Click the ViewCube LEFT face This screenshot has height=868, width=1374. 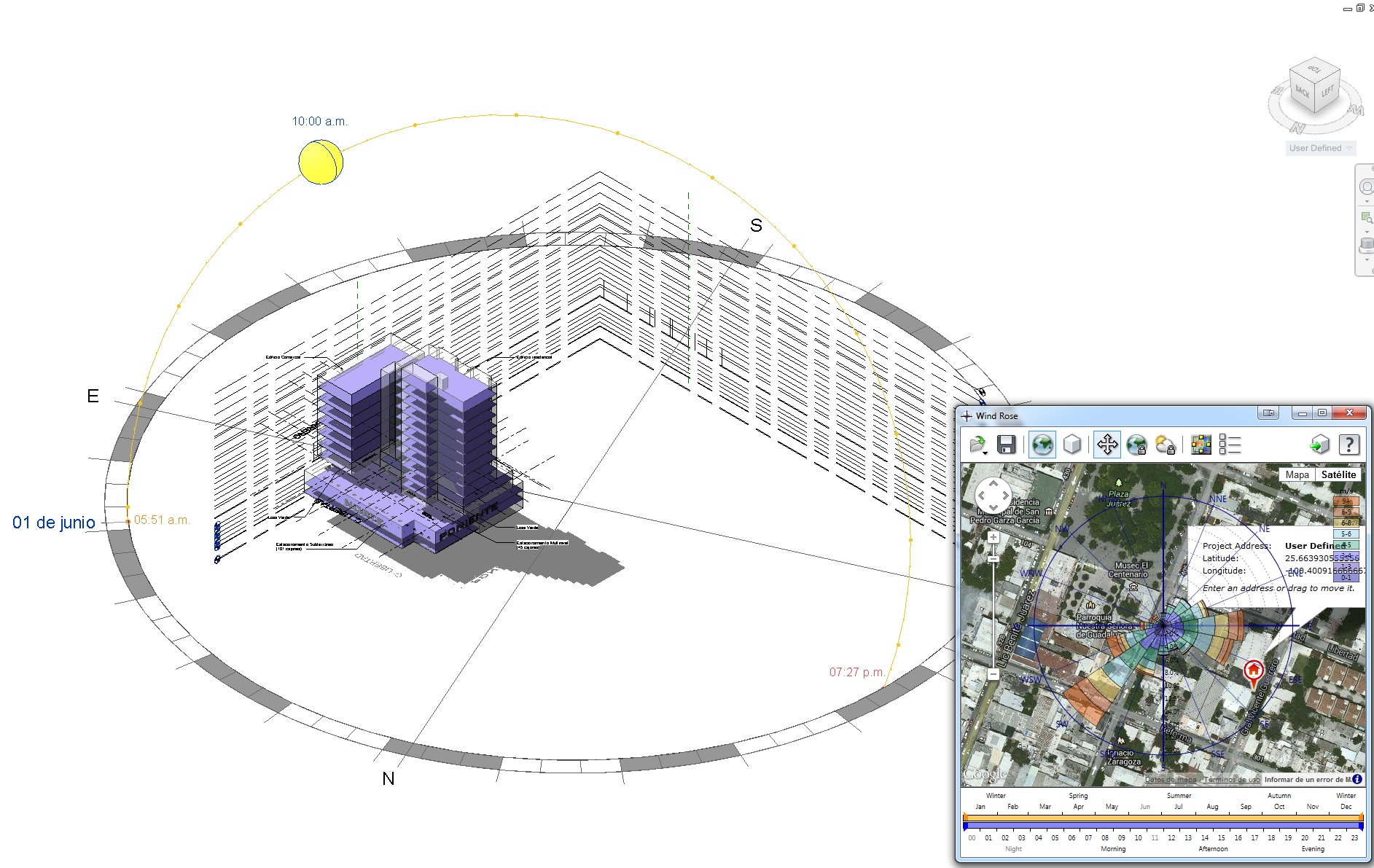[1327, 92]
